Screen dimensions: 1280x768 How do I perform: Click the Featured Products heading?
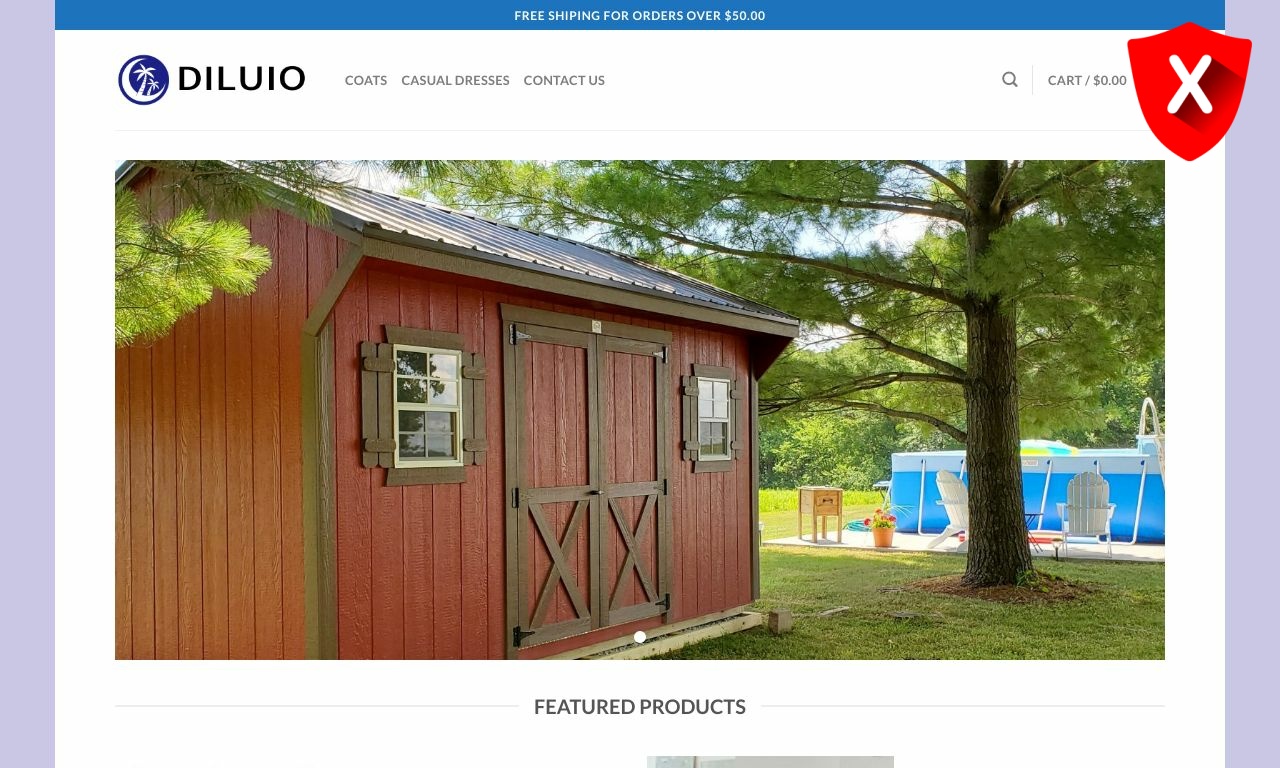click(x=640, y=707)
